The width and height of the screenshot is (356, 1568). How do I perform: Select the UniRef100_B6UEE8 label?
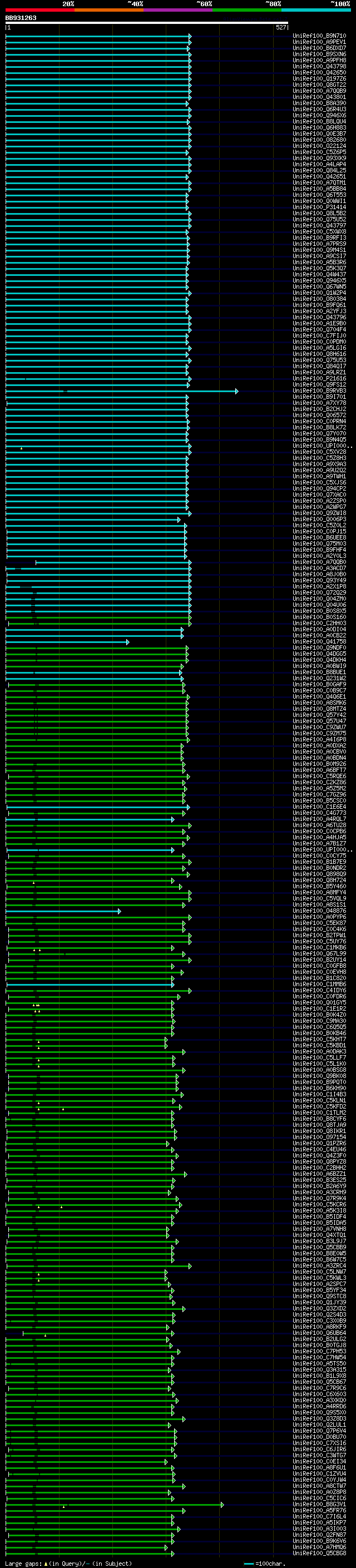pos(319,537)
